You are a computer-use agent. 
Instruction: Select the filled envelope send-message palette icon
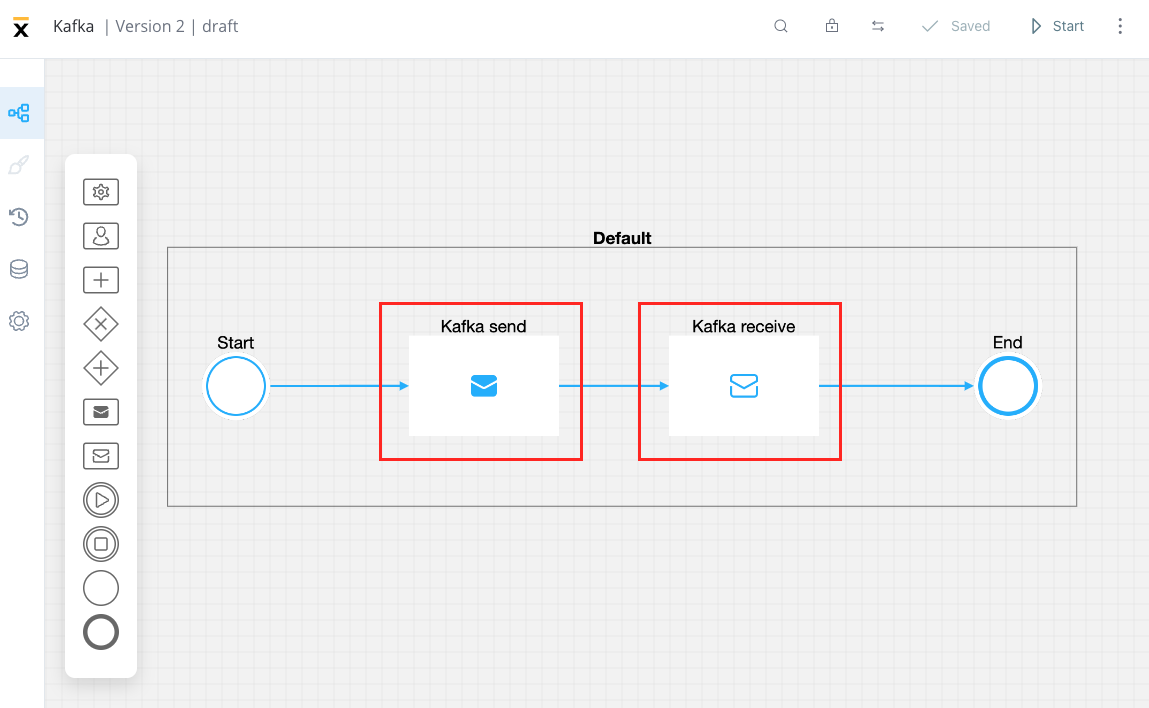coord(101,412)
